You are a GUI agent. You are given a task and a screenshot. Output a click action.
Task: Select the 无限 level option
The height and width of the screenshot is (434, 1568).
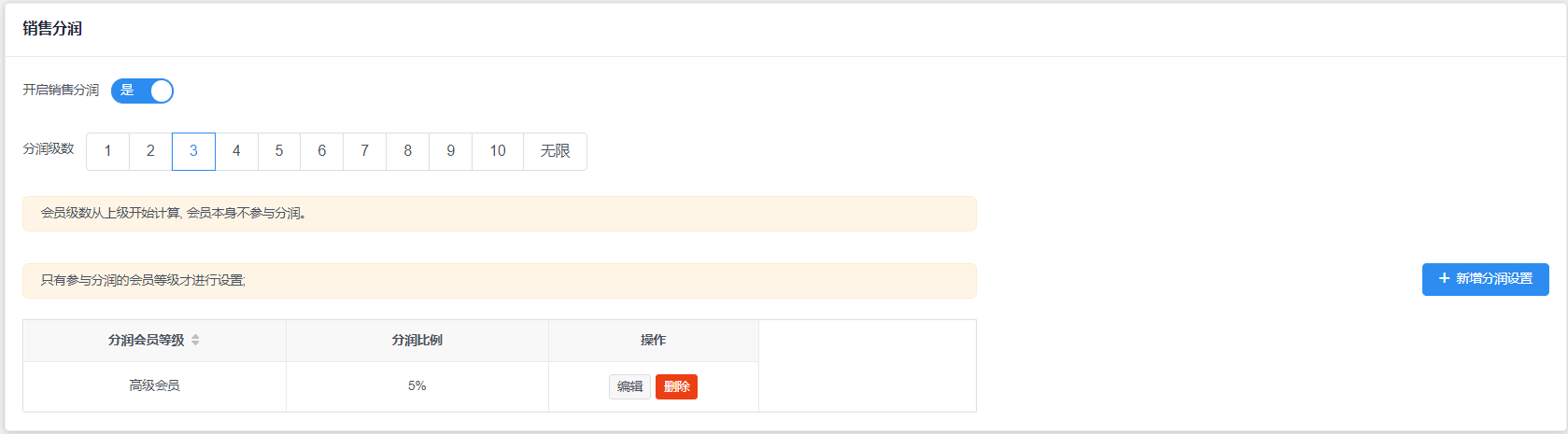(x=555, y=151)
